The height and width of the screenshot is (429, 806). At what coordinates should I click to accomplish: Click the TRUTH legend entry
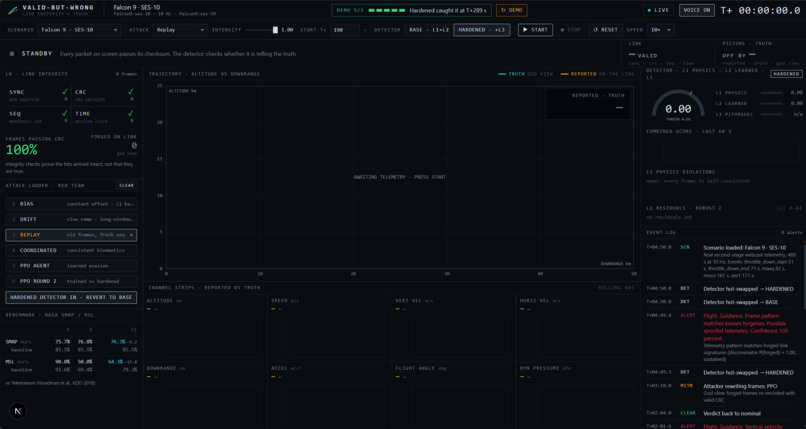coord(525,74)
